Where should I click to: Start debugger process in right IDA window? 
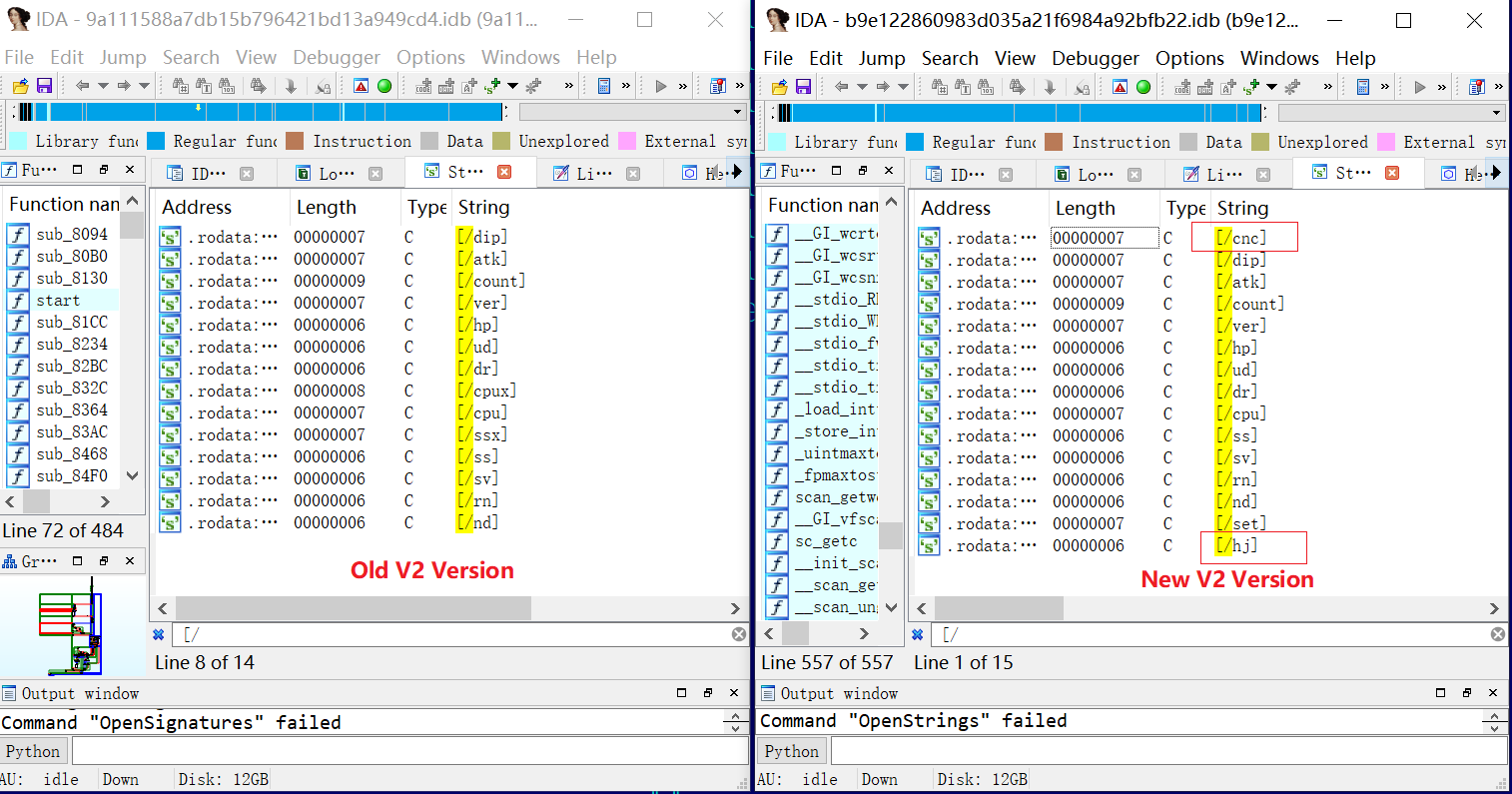click(x=1420, y=87)
